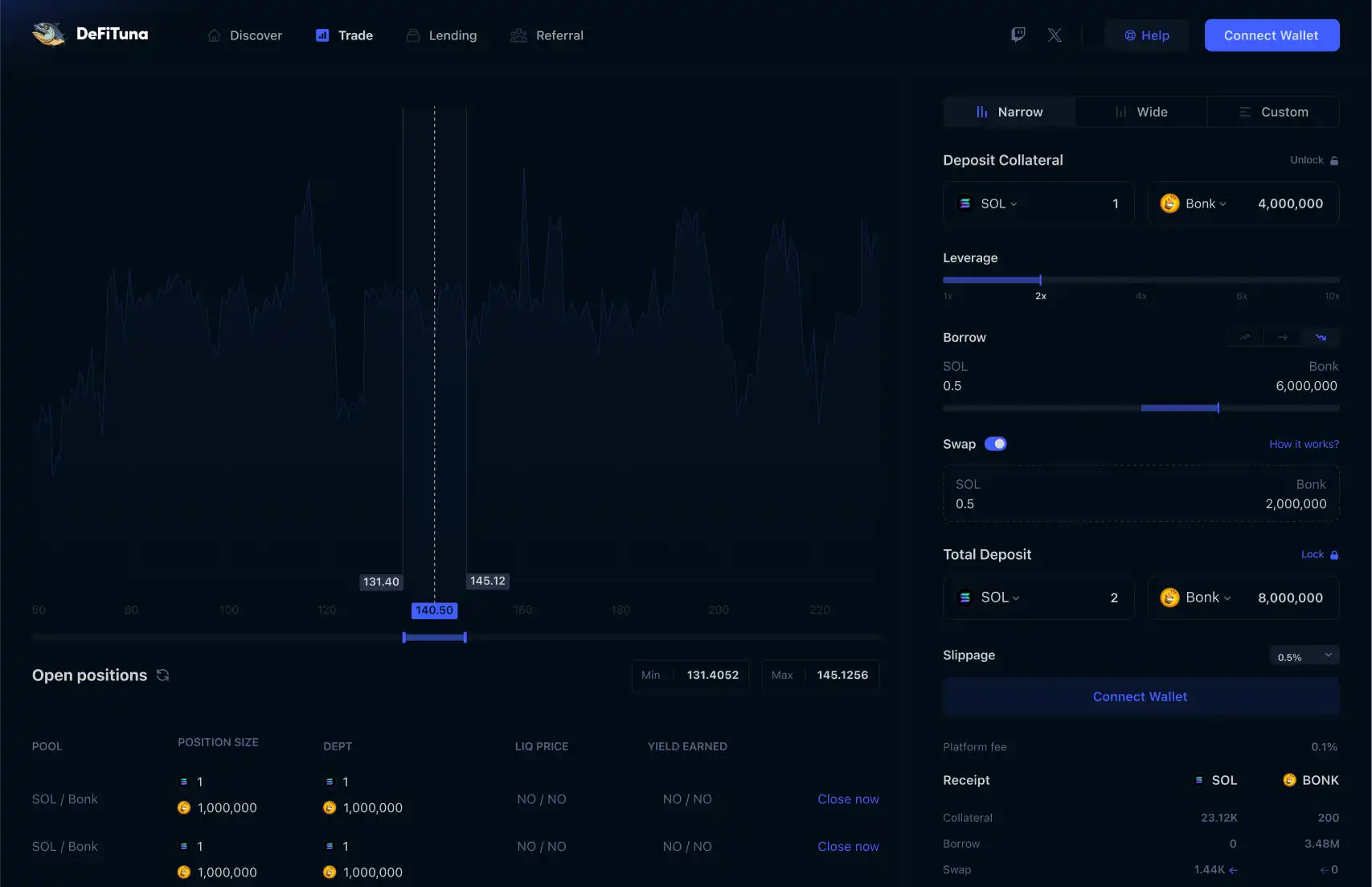Viewport: 1372px width, 887px height.
Task: Click the Swap Bonk amount 2,000,000
Action: tap(1296, 504)
